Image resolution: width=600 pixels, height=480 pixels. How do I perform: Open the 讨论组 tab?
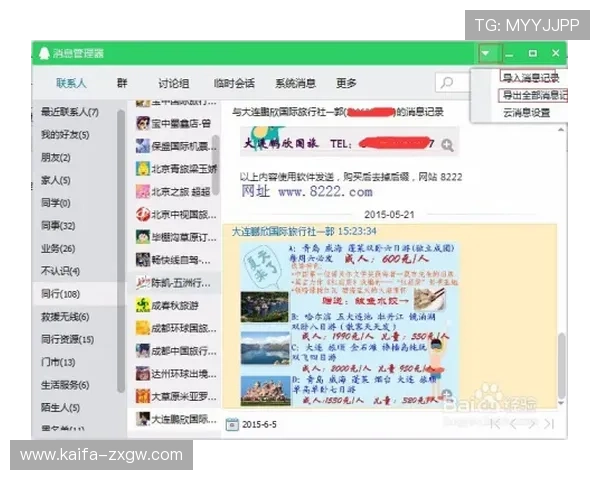coord(174,83)
